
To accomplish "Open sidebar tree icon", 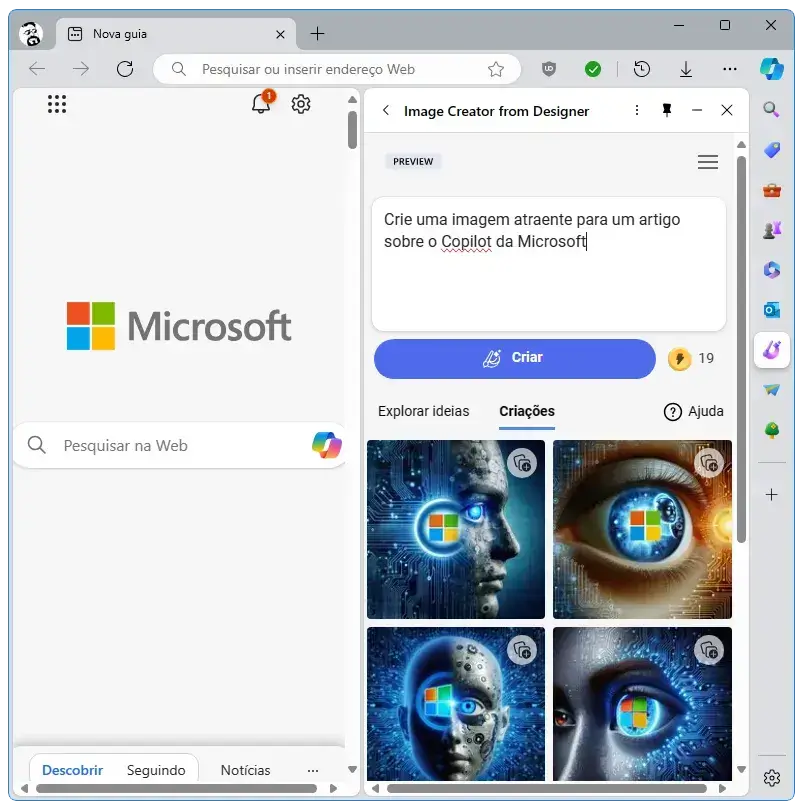I will coord(771,430).
